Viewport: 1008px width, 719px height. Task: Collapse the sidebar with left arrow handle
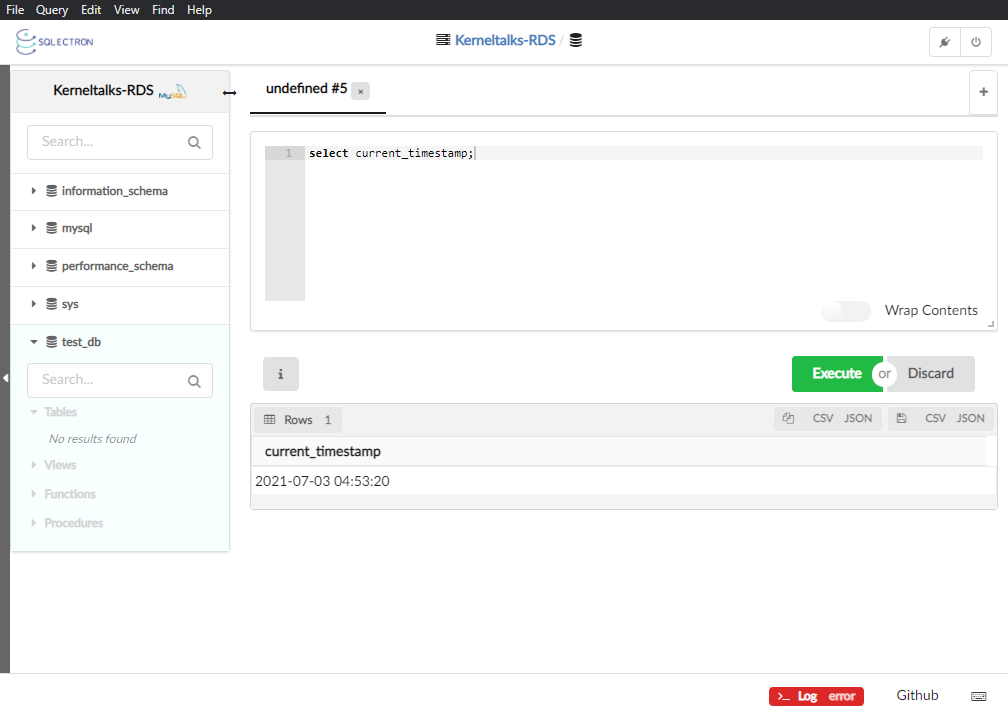(x=5, y=378)
